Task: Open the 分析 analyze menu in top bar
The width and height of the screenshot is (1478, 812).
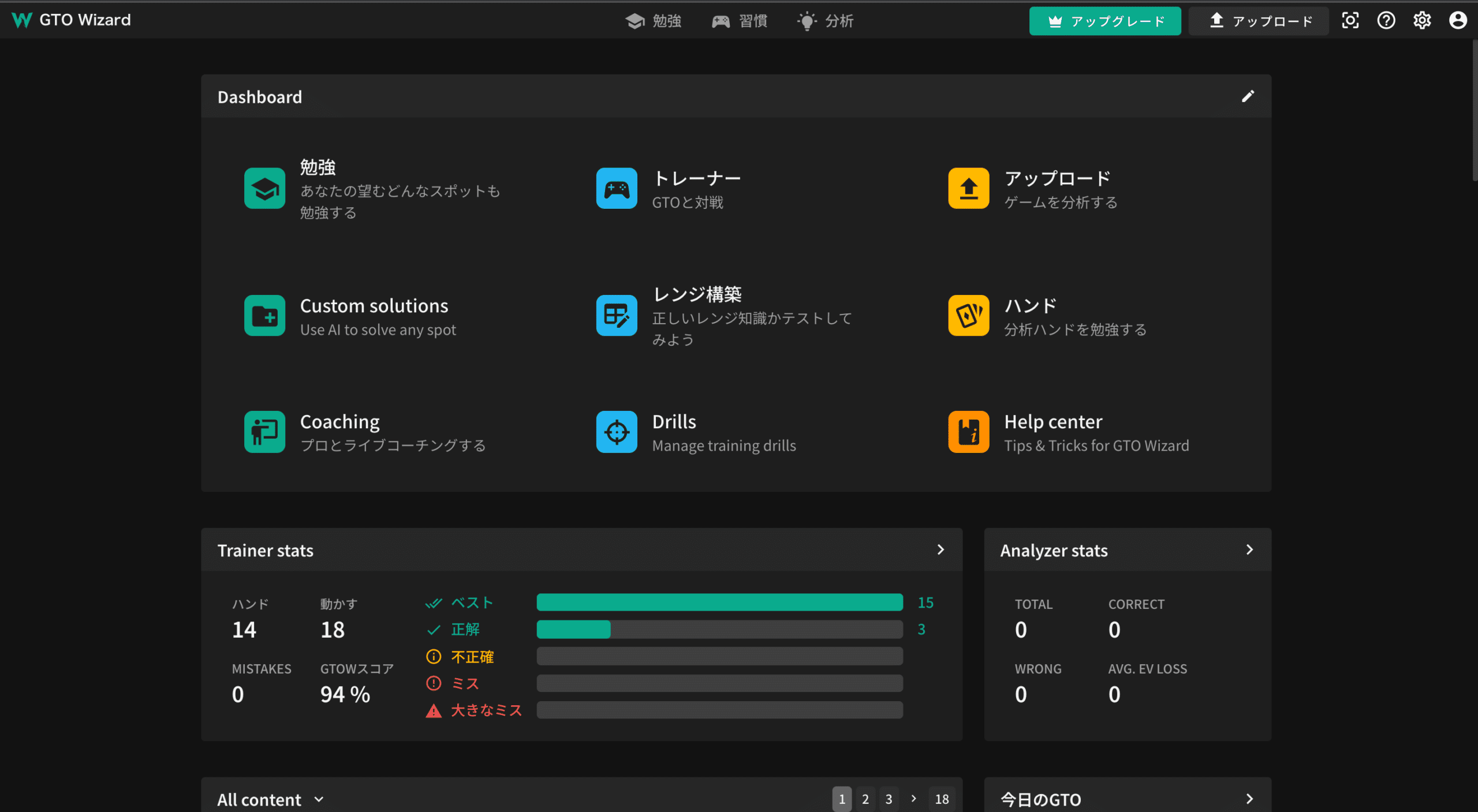Action: [x=825, y=21]
